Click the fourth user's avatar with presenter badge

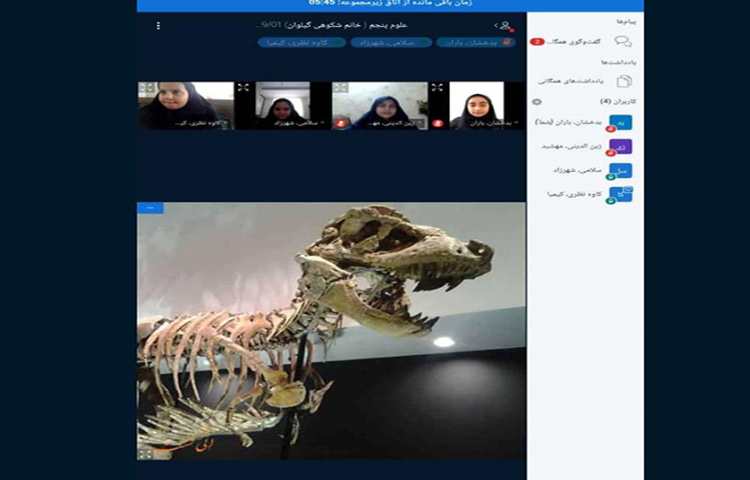coord(622,194)
